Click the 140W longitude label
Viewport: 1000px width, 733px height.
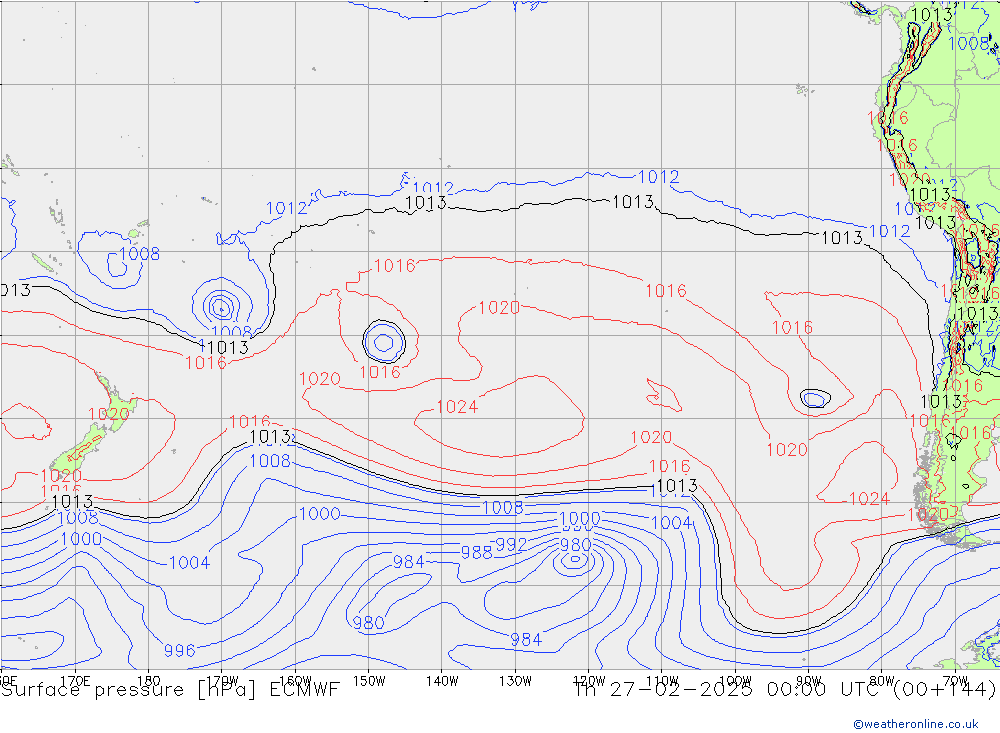(x=442, y=681)
